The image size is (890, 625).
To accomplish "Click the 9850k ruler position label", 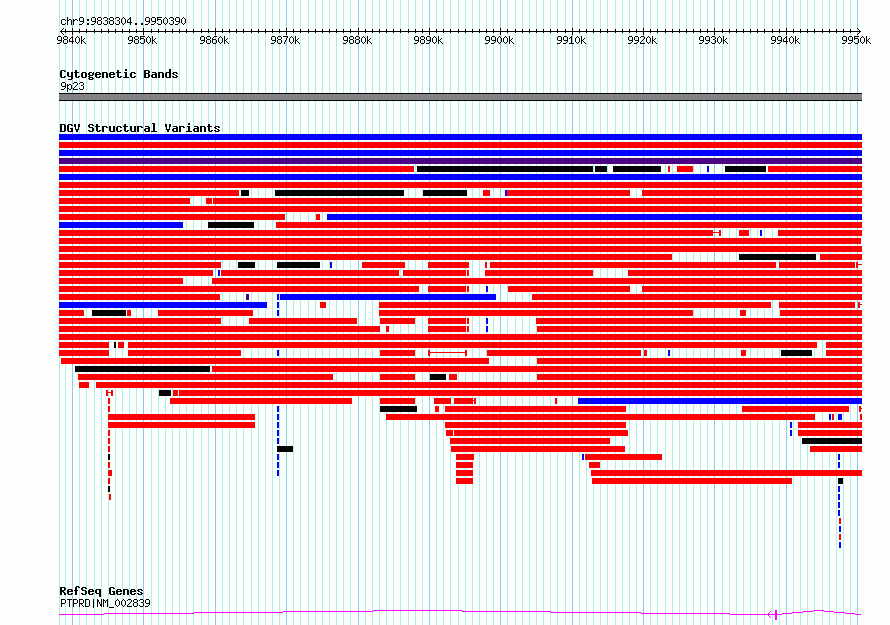I will click(x=142, y=40).
